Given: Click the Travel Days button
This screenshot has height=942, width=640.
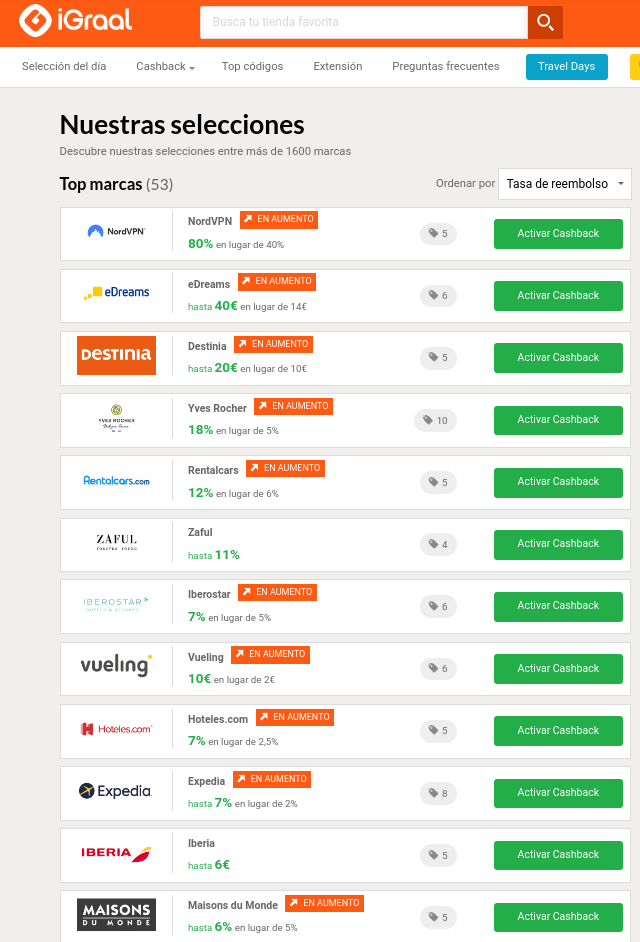Looking at the screenshot, I should coord(566,67).
